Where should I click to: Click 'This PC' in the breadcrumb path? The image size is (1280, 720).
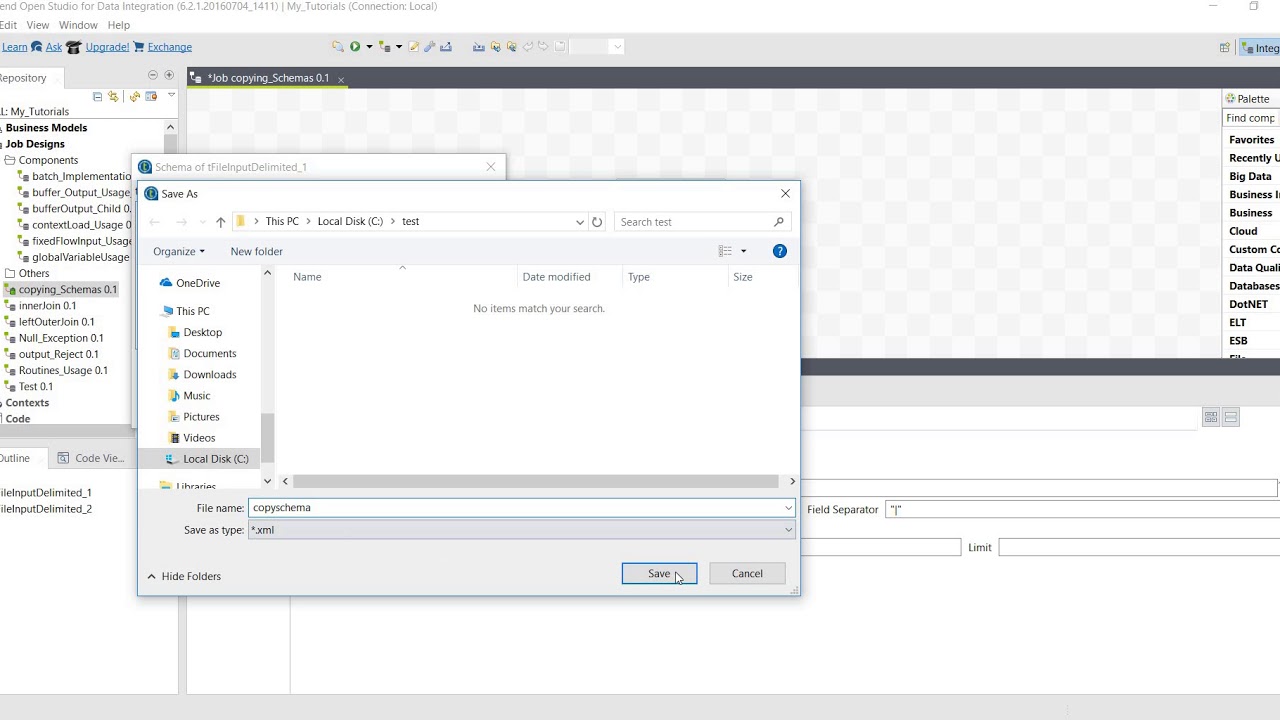[x=282, y=222]
